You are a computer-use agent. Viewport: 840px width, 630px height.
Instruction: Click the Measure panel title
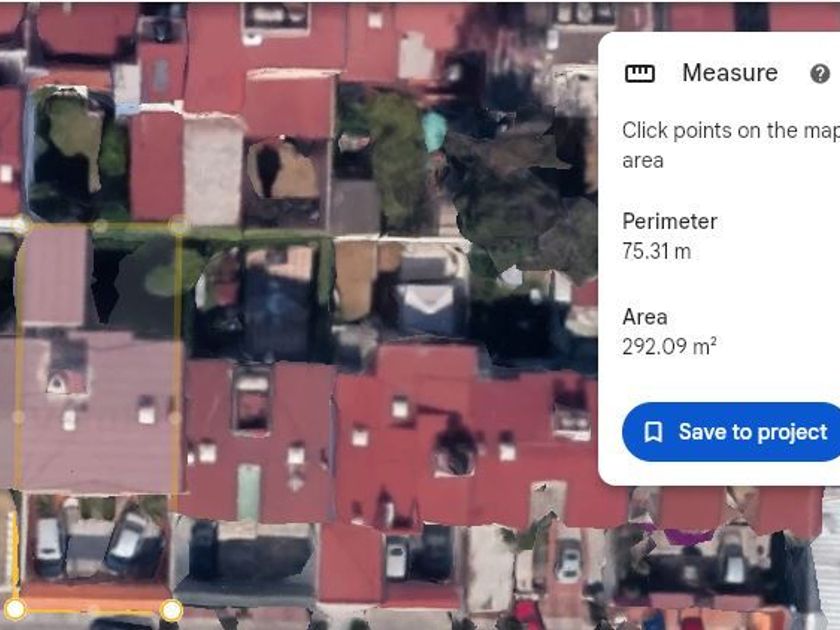coord(730,73)
